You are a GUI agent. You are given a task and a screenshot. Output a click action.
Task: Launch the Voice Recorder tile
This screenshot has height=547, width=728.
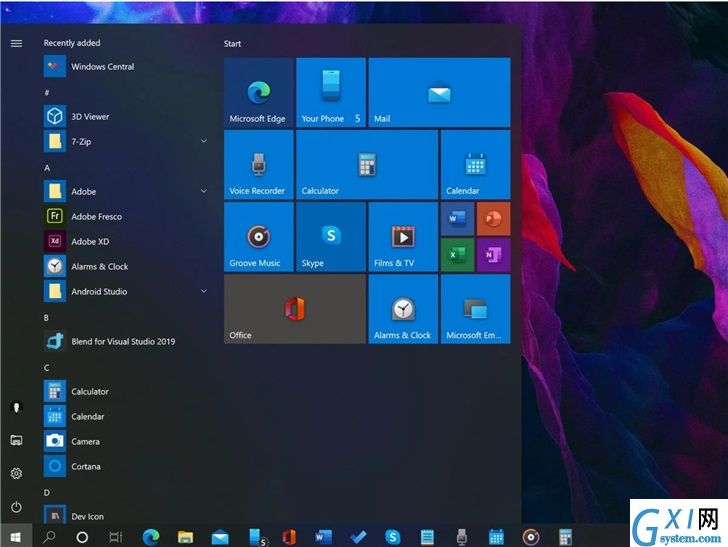(x=259, y=165)
